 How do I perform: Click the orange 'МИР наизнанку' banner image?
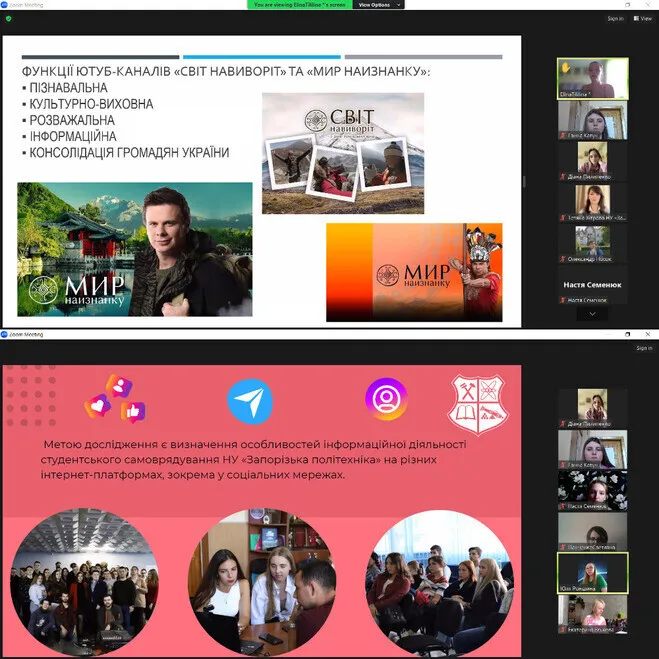tap(414, 272)
